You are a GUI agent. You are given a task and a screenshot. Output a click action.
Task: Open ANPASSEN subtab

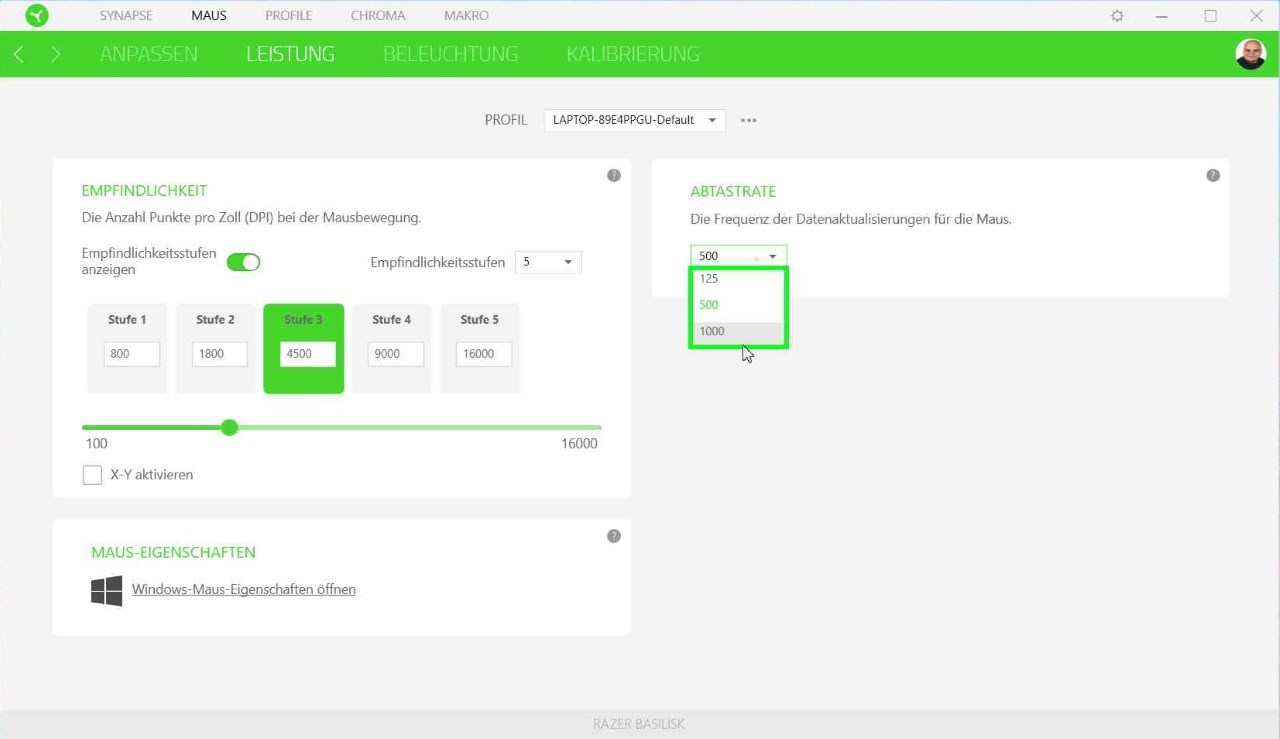coord(149,54)
